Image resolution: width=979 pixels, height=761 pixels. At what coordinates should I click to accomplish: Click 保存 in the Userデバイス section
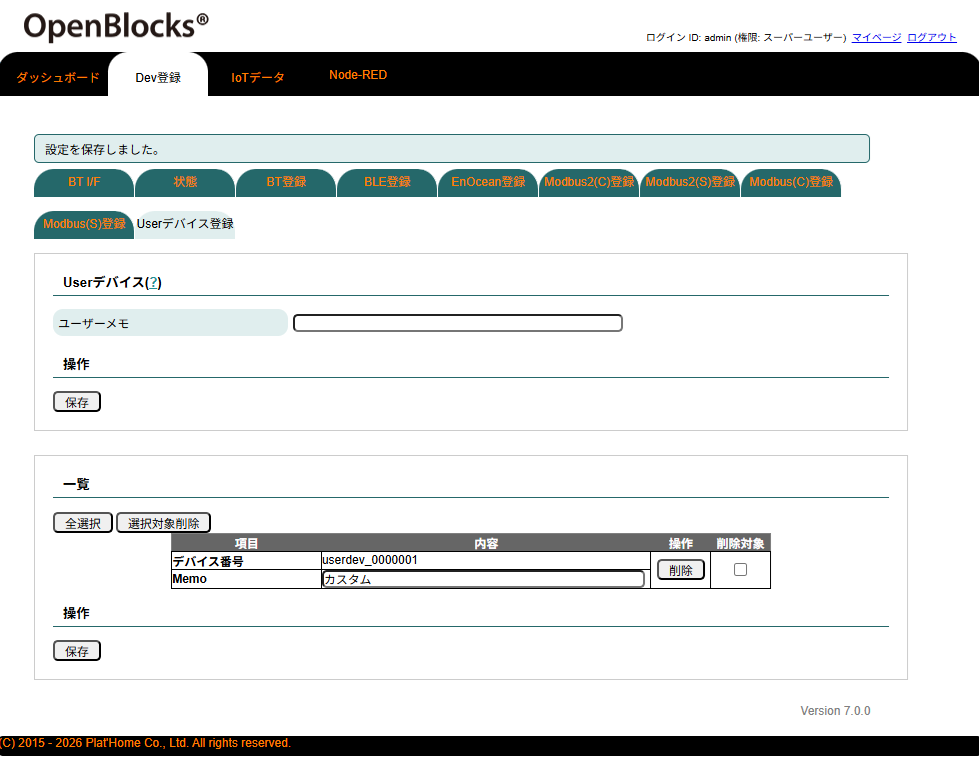click(77, 402)
